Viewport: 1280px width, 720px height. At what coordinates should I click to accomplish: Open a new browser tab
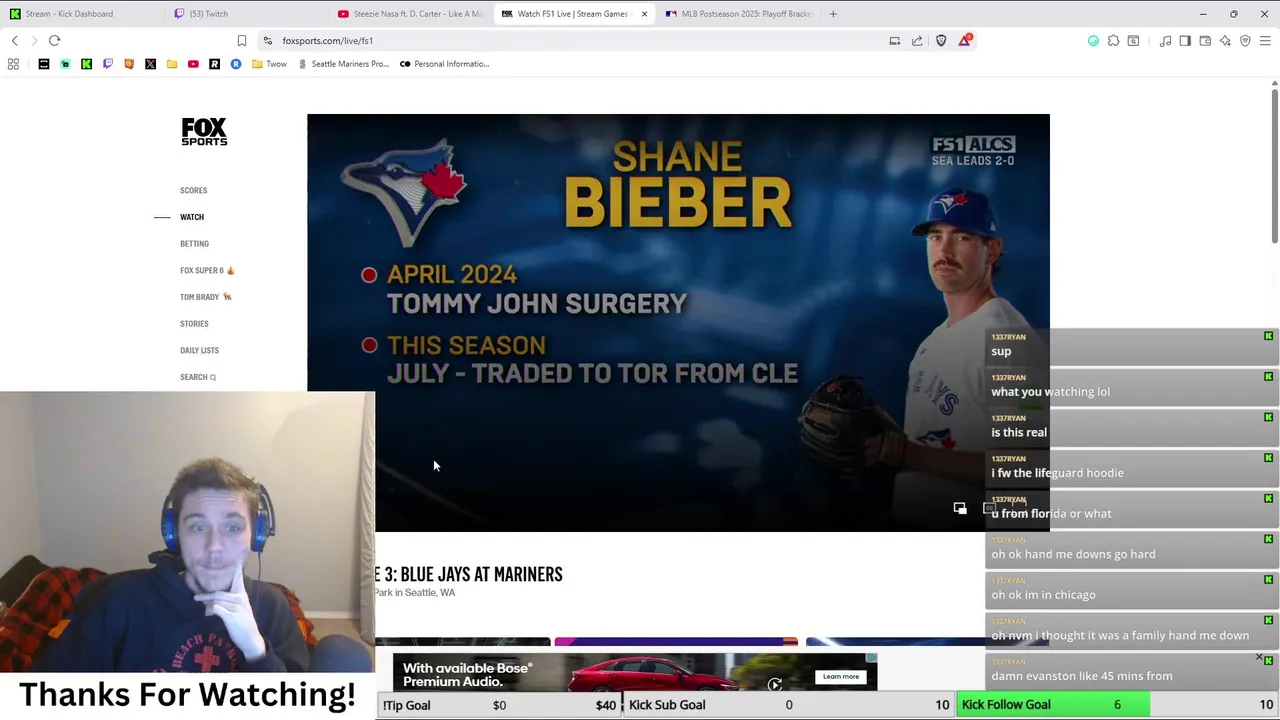[x=833, y=14]
